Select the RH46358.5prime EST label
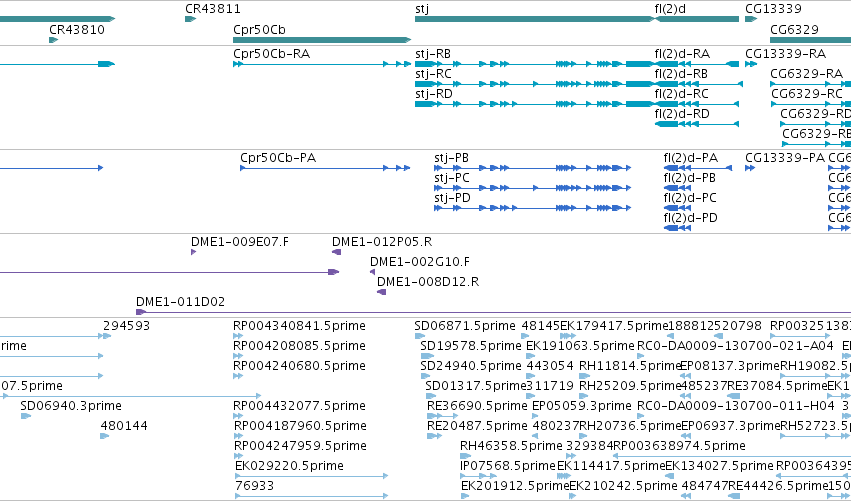Image resolution: width=851 pixels, height=501 pixels. click(x=511, y=446)
